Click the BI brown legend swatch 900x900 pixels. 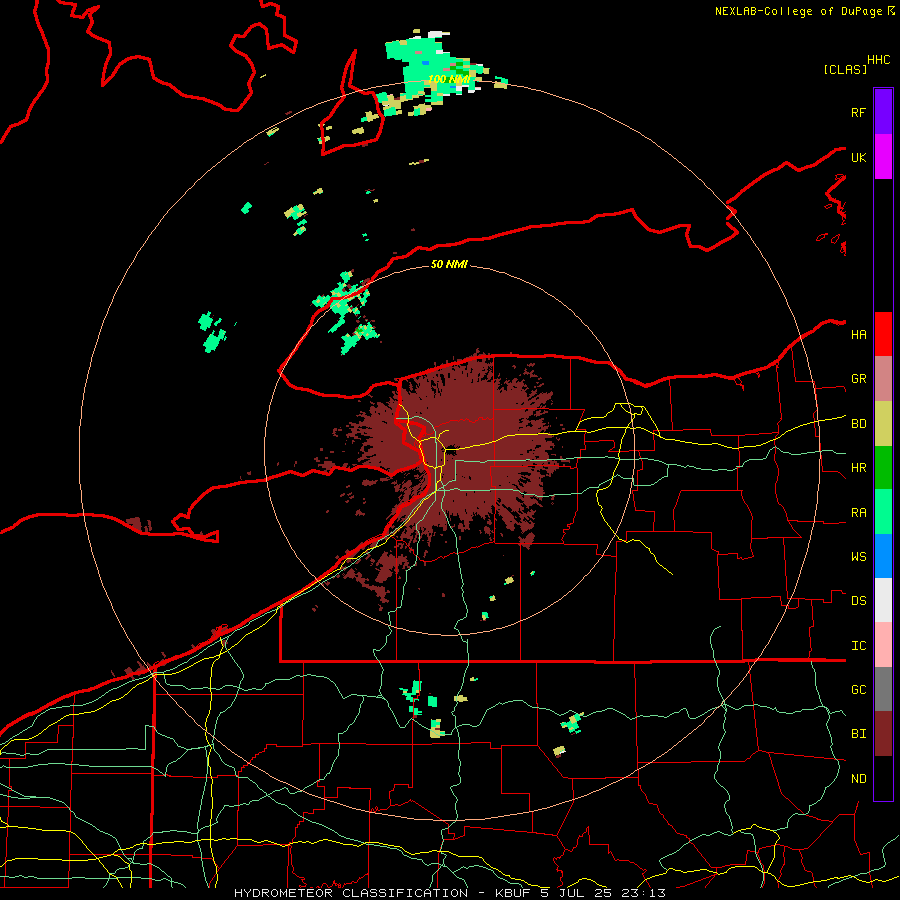883,734
